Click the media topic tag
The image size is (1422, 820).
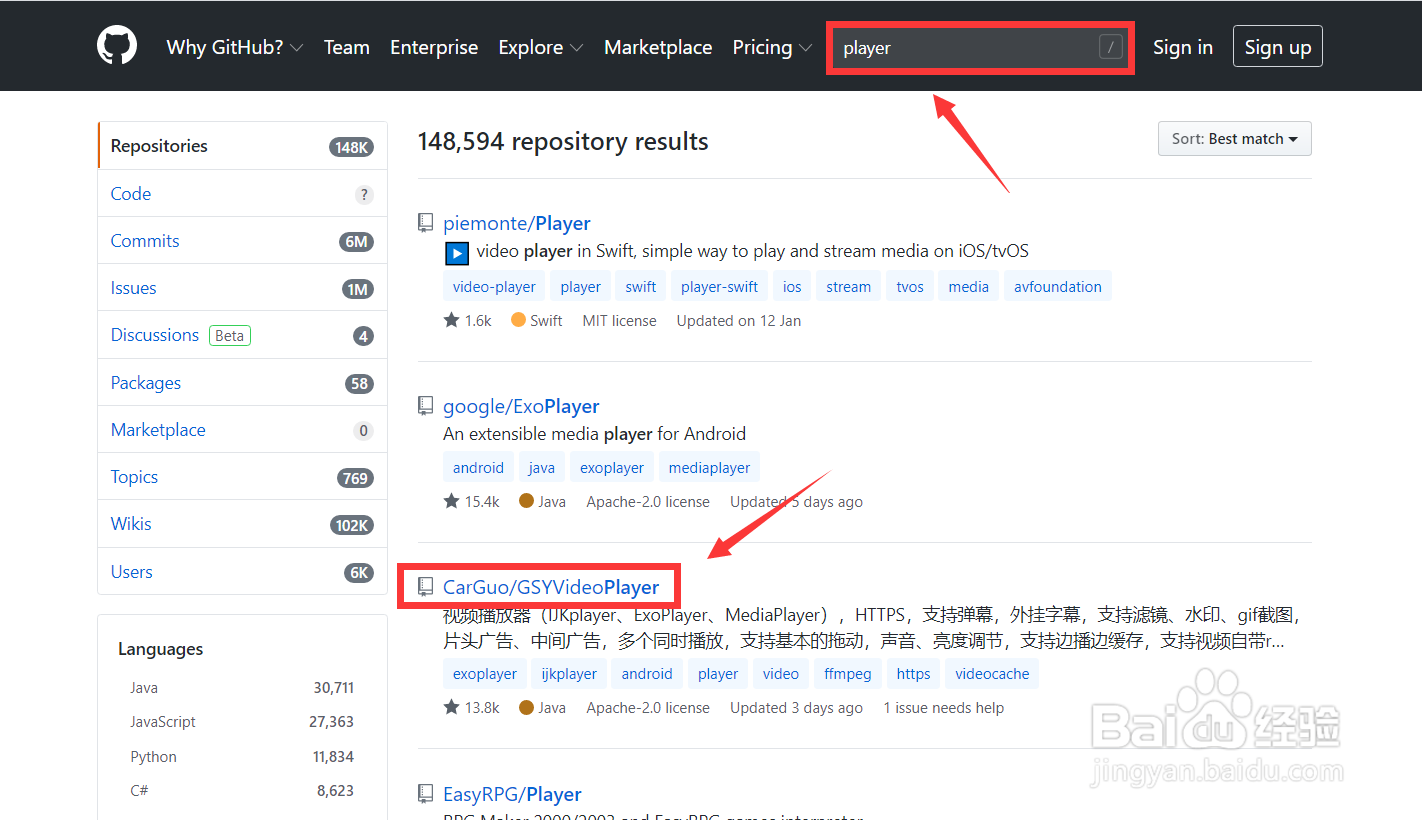tap(969, 287)
